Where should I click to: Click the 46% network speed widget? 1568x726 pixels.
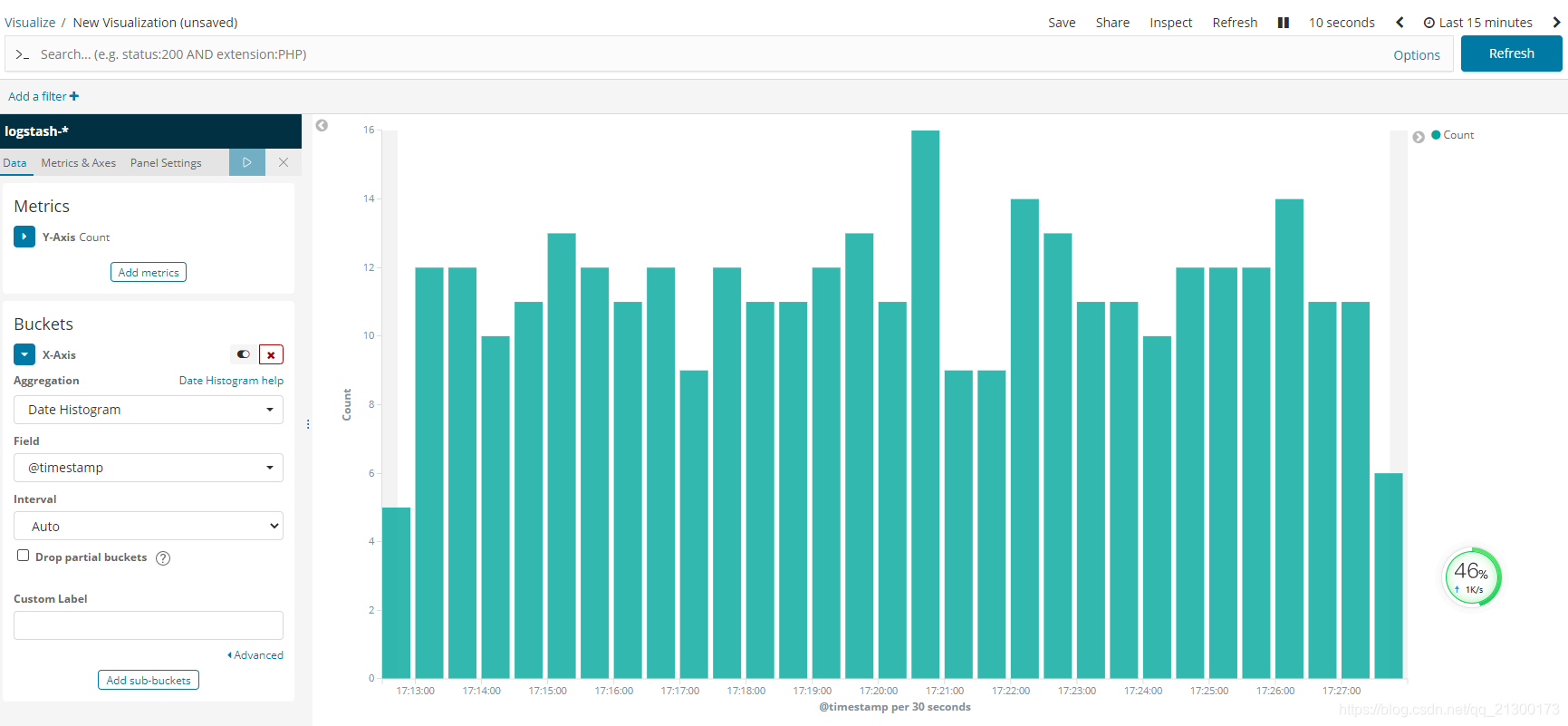point(1471,576)
